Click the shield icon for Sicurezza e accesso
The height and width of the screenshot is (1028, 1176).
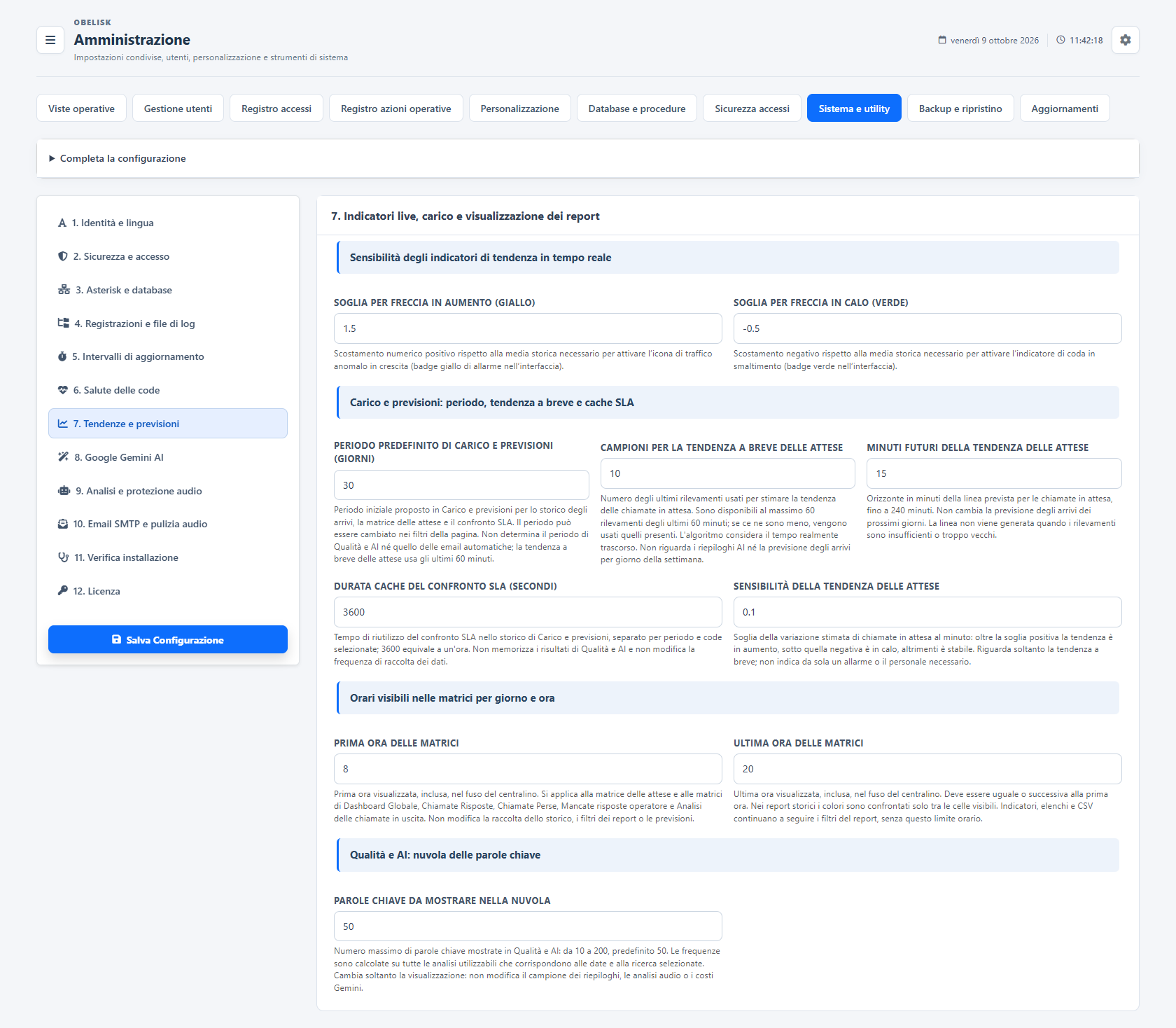pos(63,256)
